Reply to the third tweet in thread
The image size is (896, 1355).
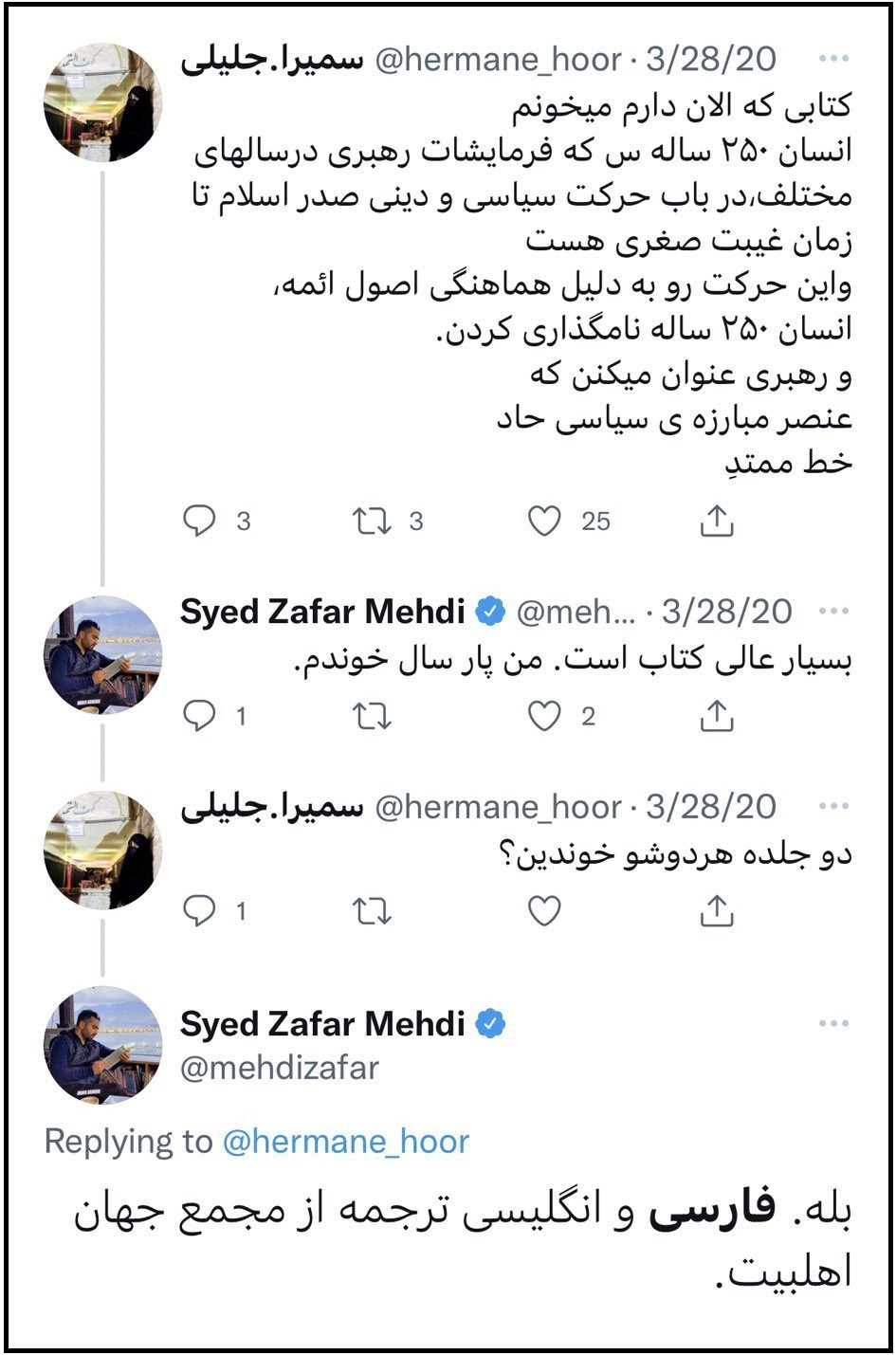pyautogui.click(x=199, y=911)
